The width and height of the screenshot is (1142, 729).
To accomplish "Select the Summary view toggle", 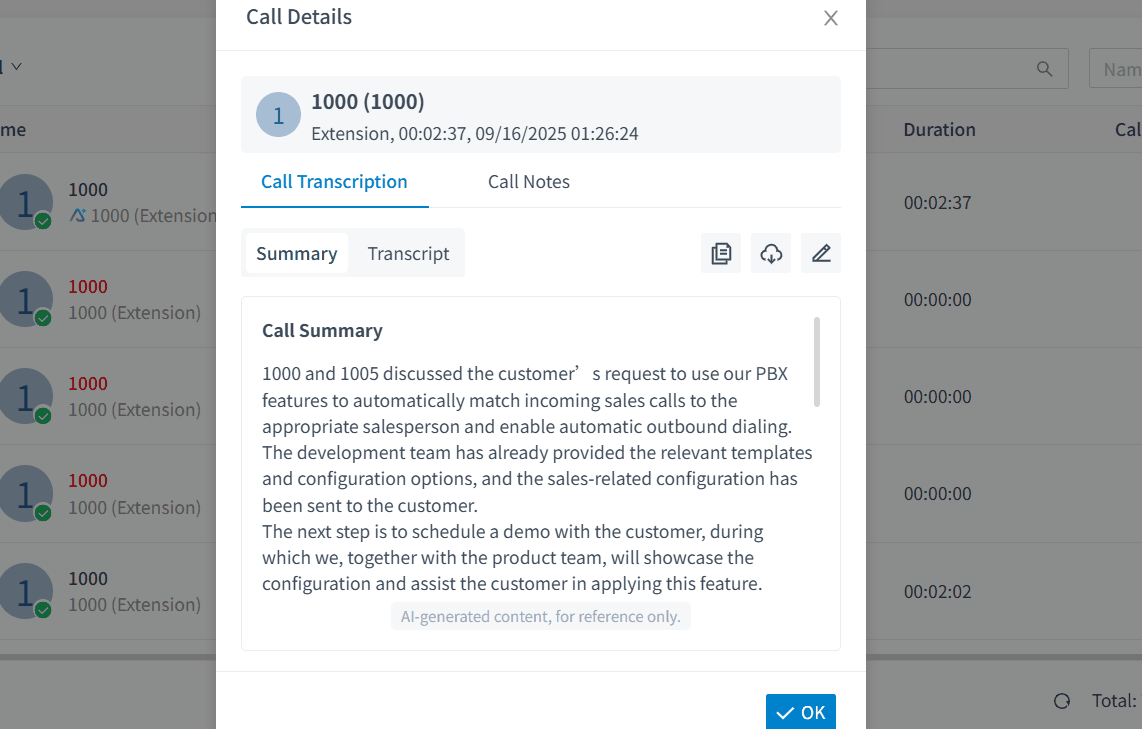I will (296, 254).
